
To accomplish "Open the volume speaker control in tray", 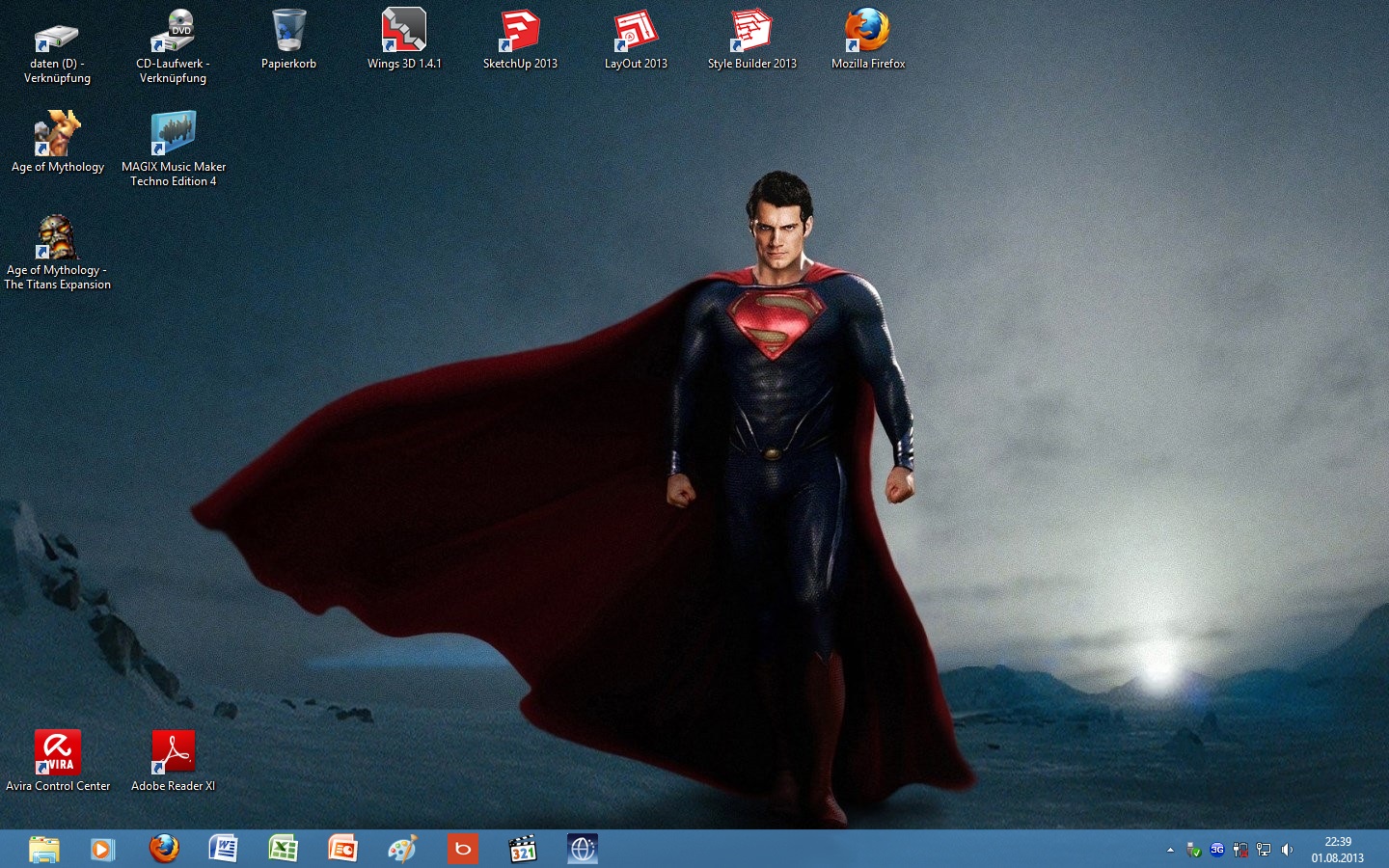I will 1287,850.
